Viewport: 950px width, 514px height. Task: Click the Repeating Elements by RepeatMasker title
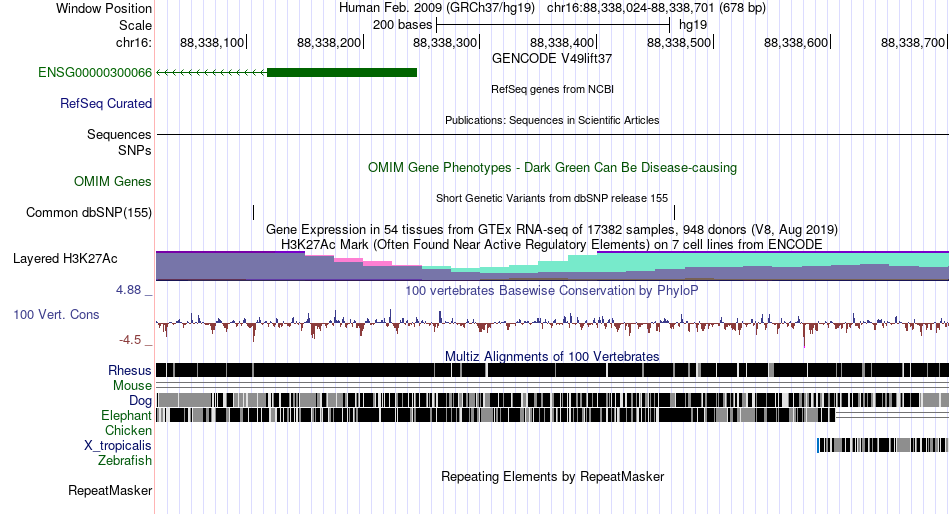552,476
